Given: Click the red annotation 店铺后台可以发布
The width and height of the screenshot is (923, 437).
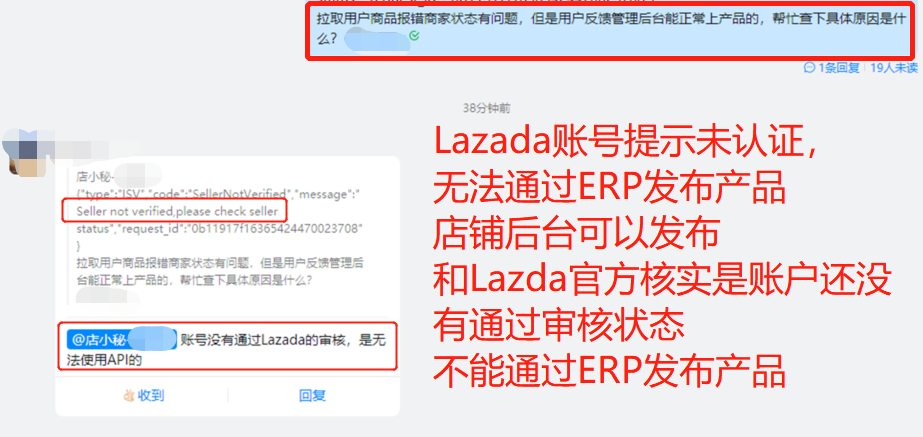Looking at the screenshot, I should [x=576, y=234].
